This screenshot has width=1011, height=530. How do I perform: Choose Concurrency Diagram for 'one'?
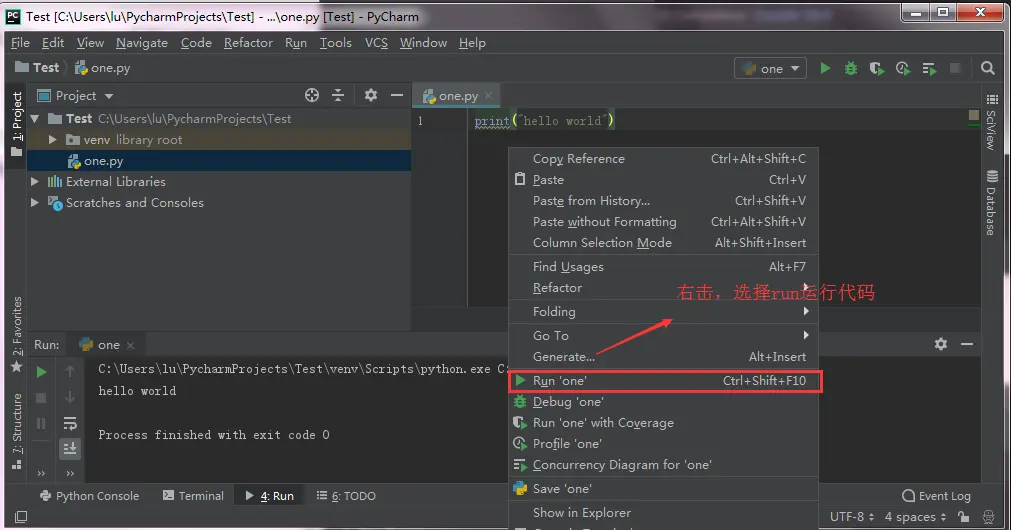[x=663, y=465]
